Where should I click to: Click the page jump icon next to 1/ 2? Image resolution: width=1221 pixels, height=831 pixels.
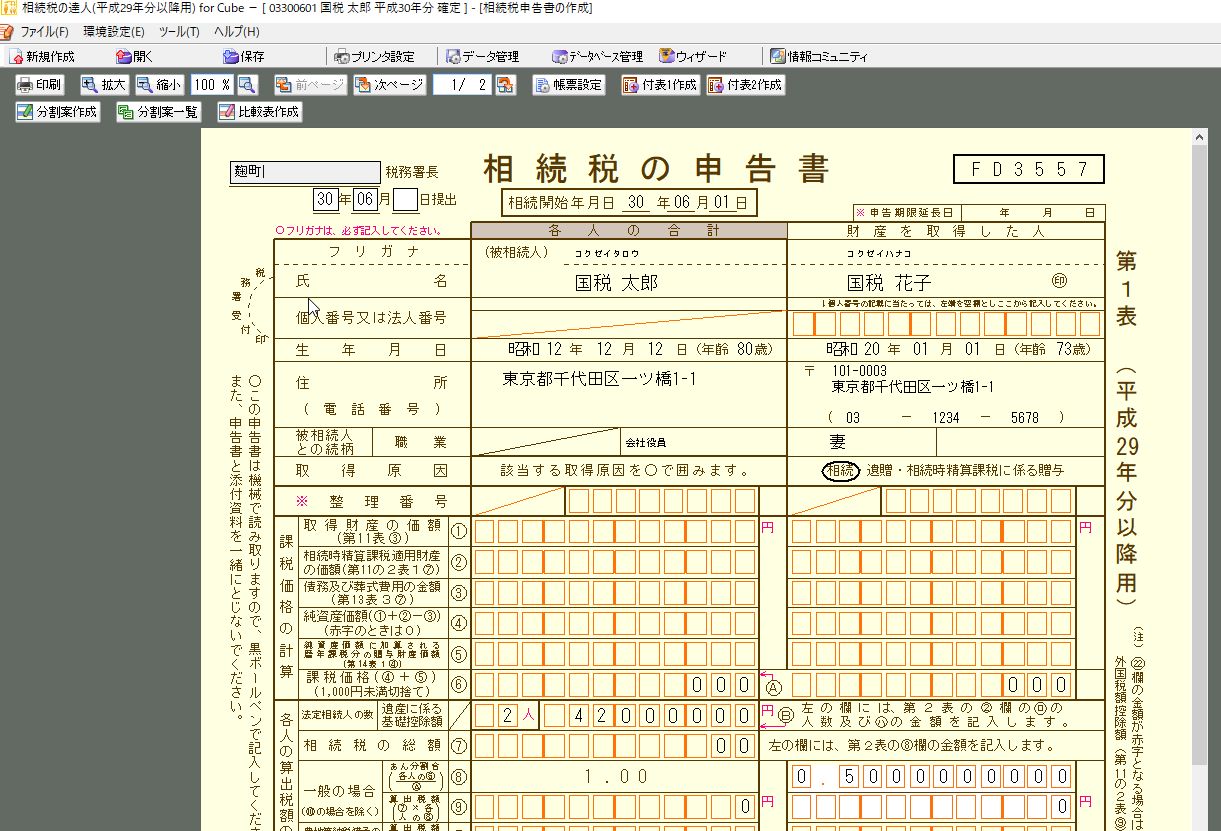coord(505,85)
